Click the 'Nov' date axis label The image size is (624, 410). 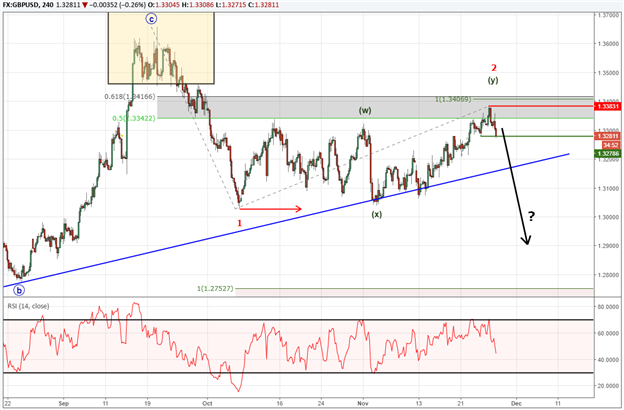pos(363,403)
